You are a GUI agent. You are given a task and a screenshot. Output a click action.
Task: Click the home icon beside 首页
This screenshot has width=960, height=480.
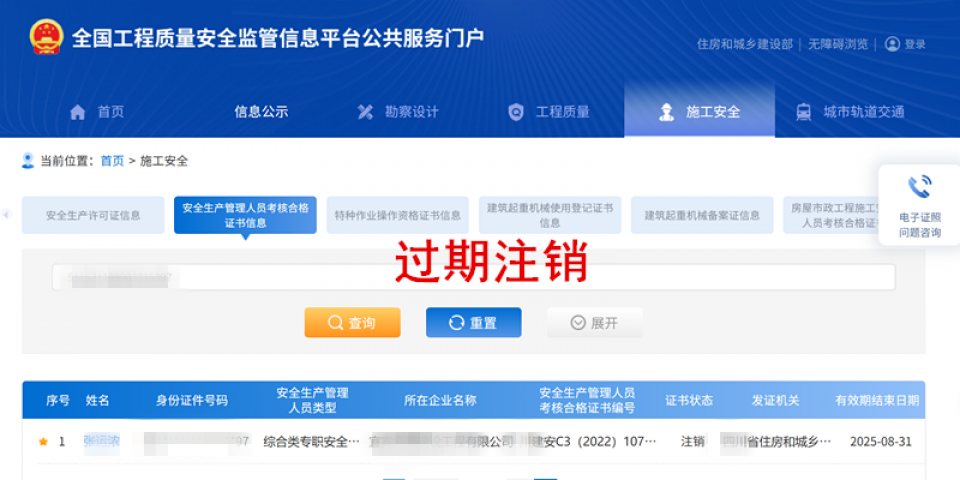78,112
